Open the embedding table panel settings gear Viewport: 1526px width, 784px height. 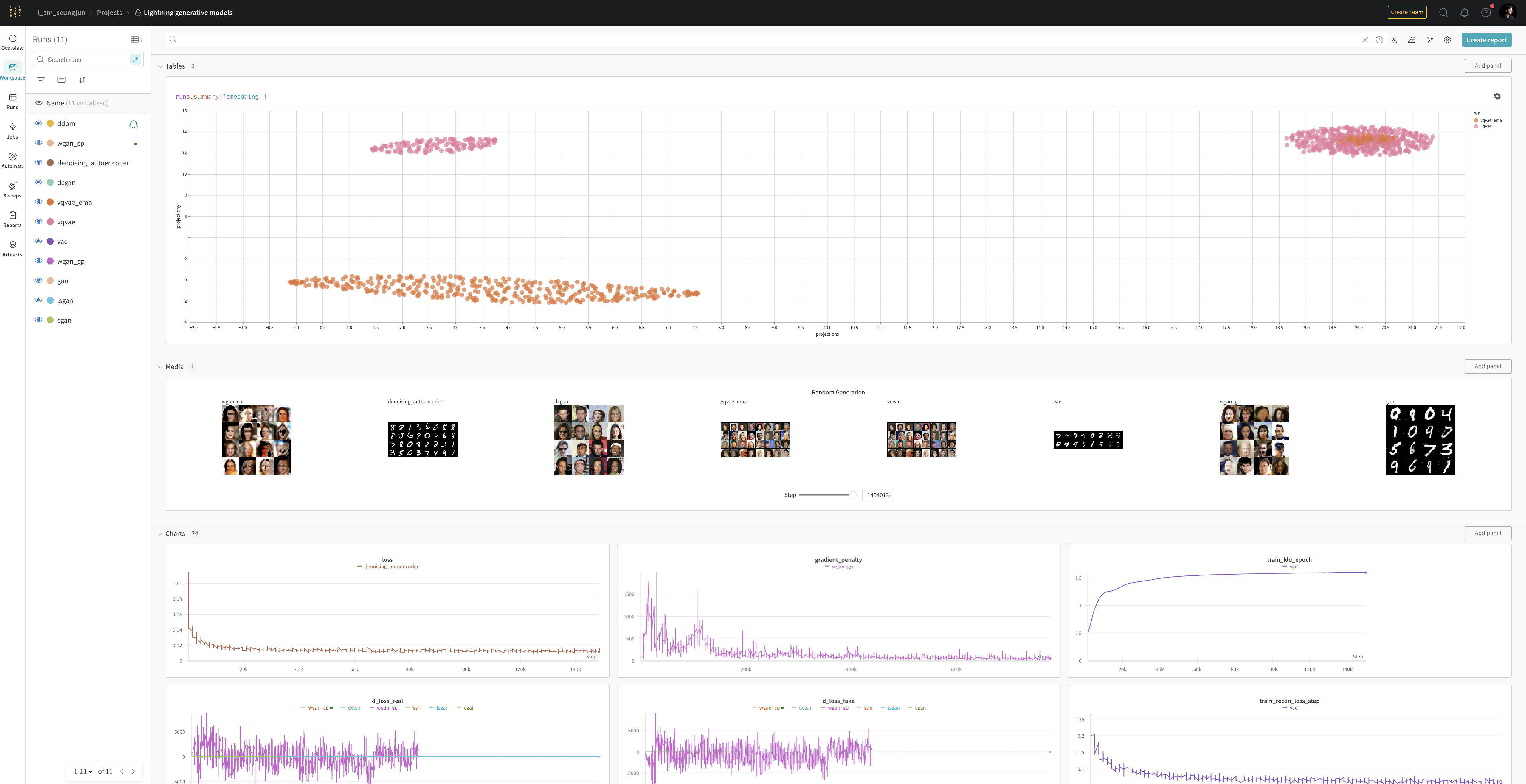click(x=1497, y=97)
